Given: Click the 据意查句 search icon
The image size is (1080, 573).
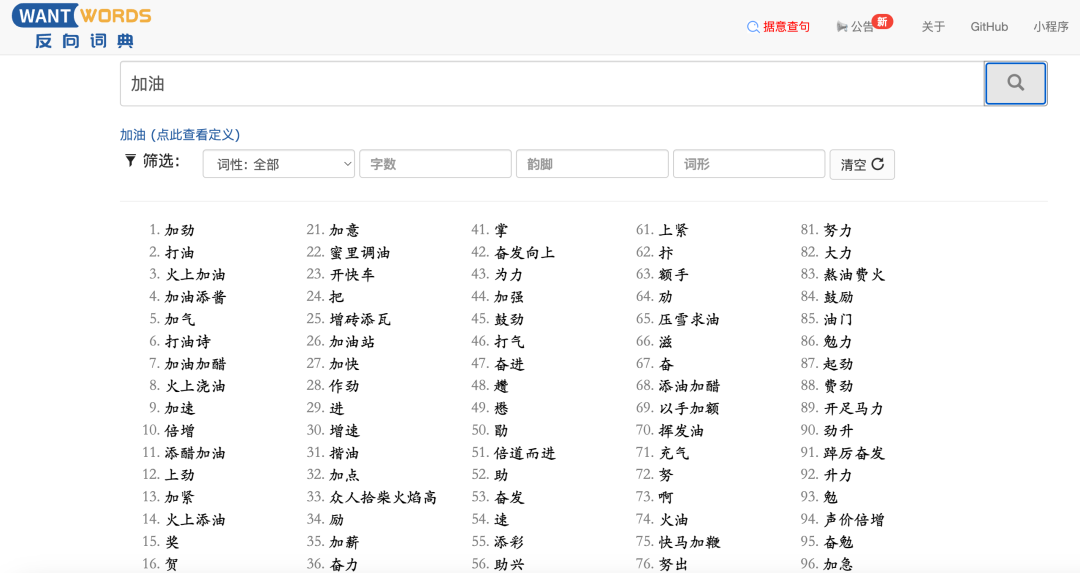Looking at the screenshot, I should click(753, 27).
